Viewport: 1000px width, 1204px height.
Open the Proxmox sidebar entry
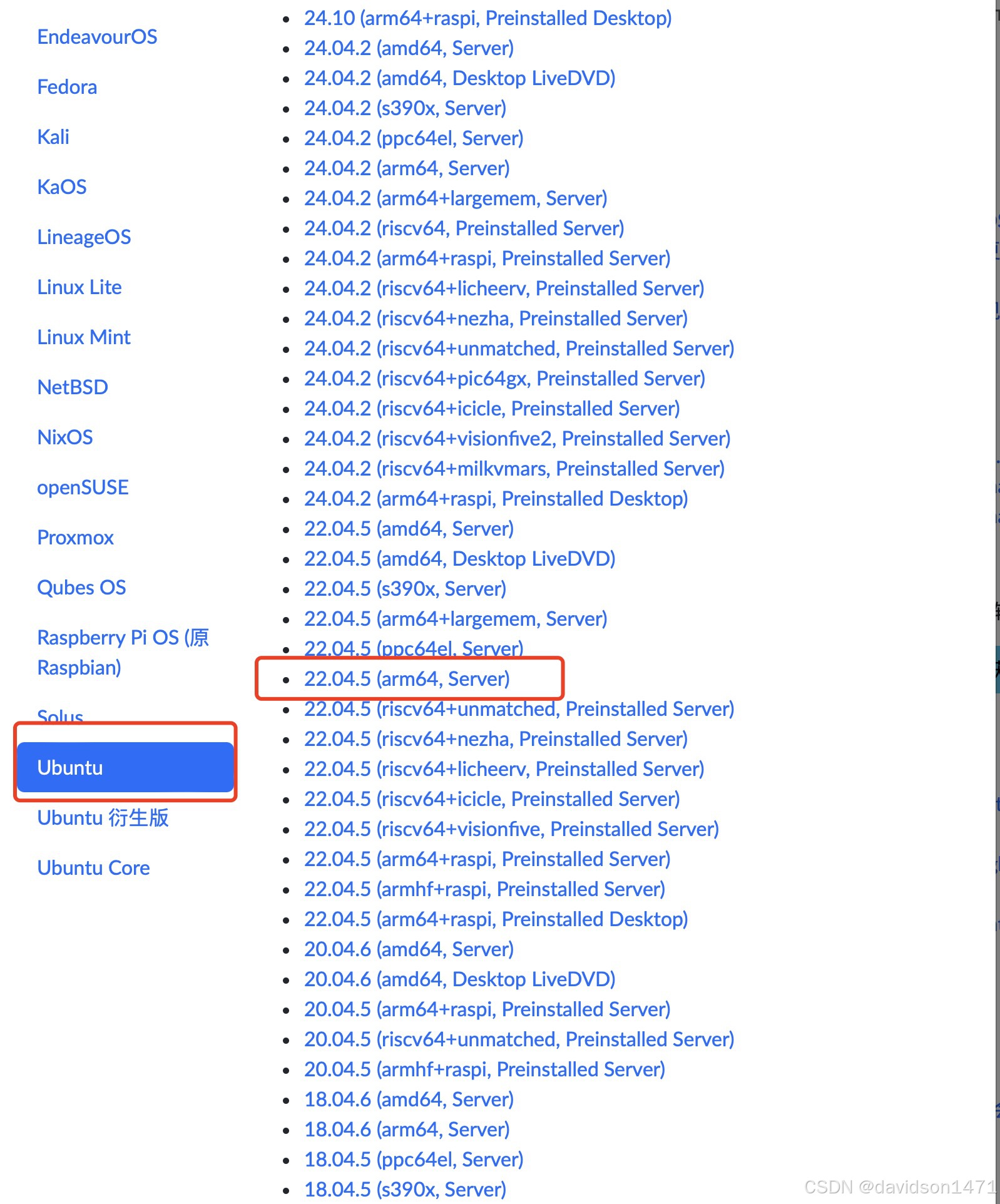pyautogui.click(x=76, y=538)
